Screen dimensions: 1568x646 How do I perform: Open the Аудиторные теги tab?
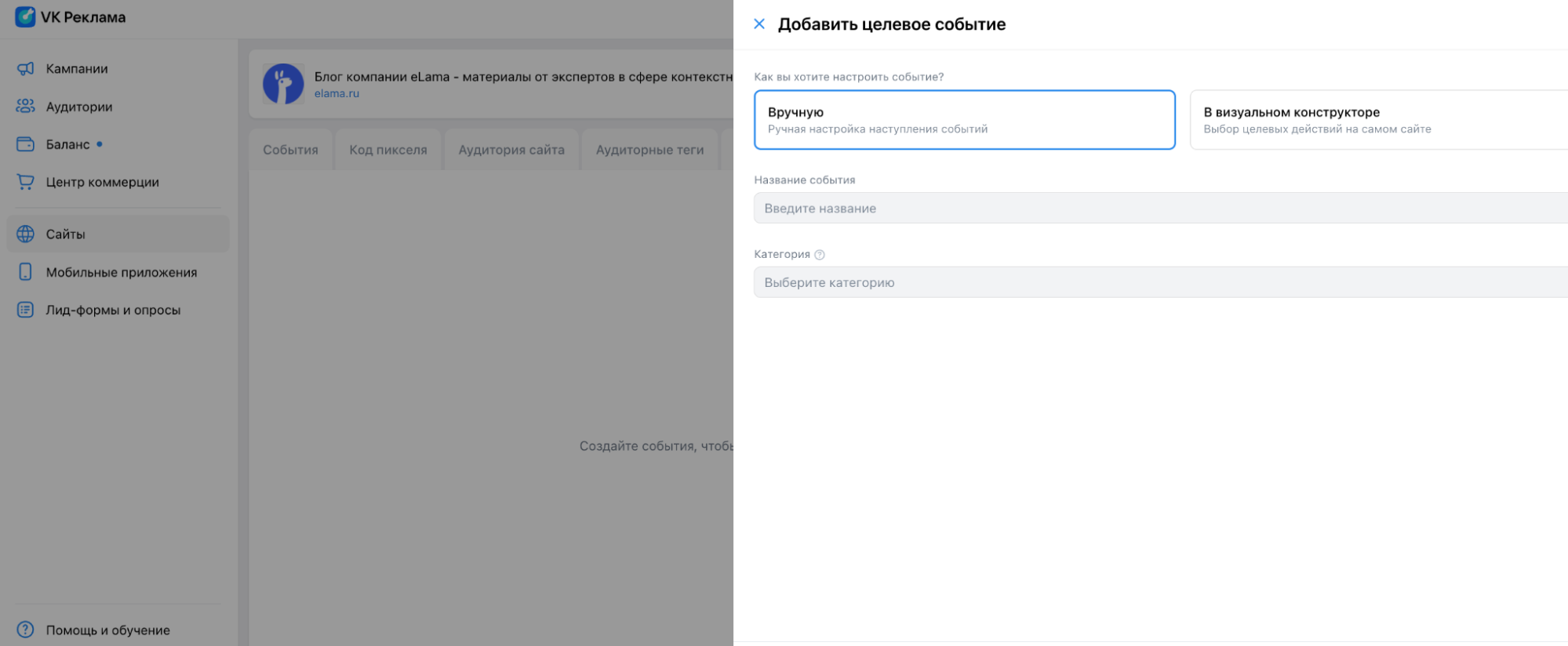[649, 150]
